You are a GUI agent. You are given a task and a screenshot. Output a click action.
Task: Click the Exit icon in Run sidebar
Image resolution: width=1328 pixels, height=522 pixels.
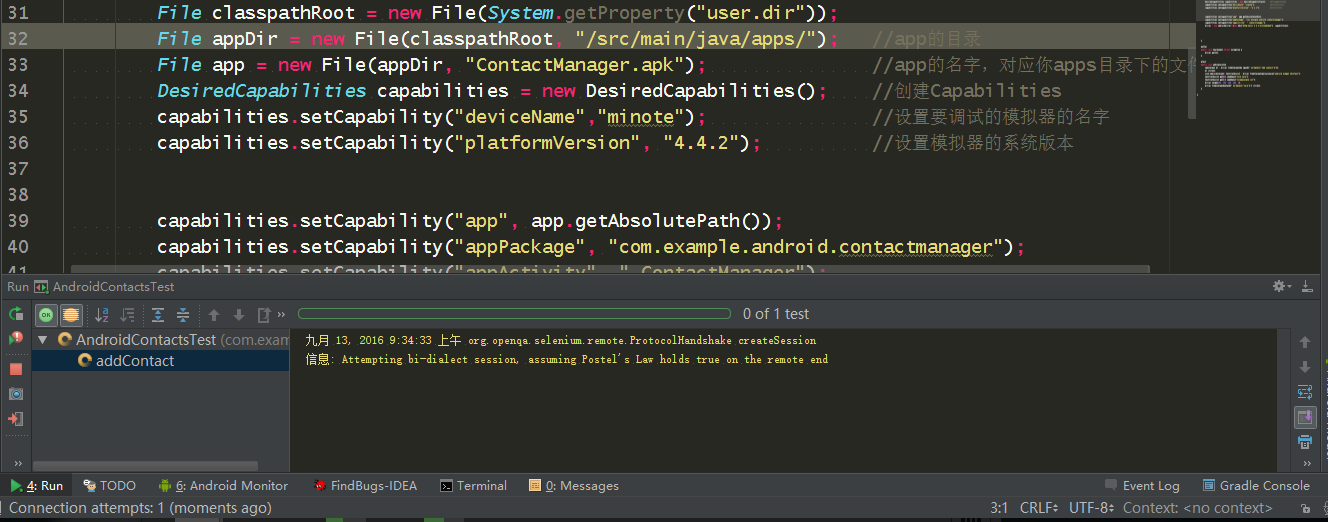(16, 420)
